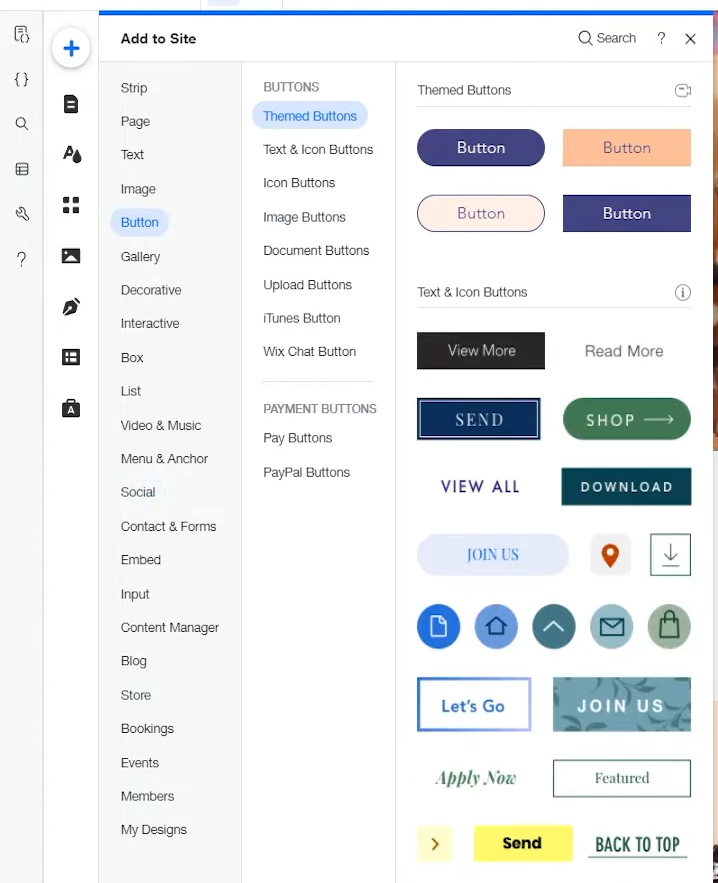This screenshot has height=883, width=718.
Task: Select the Gallery category
Action: pyautogui.click(x=140, y=256)
